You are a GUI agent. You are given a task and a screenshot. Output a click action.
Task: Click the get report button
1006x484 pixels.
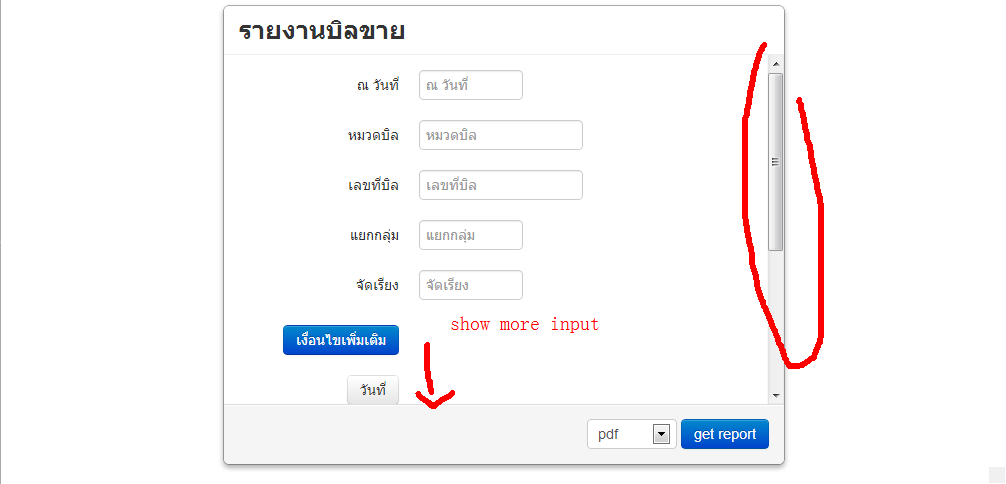[725, 434]
